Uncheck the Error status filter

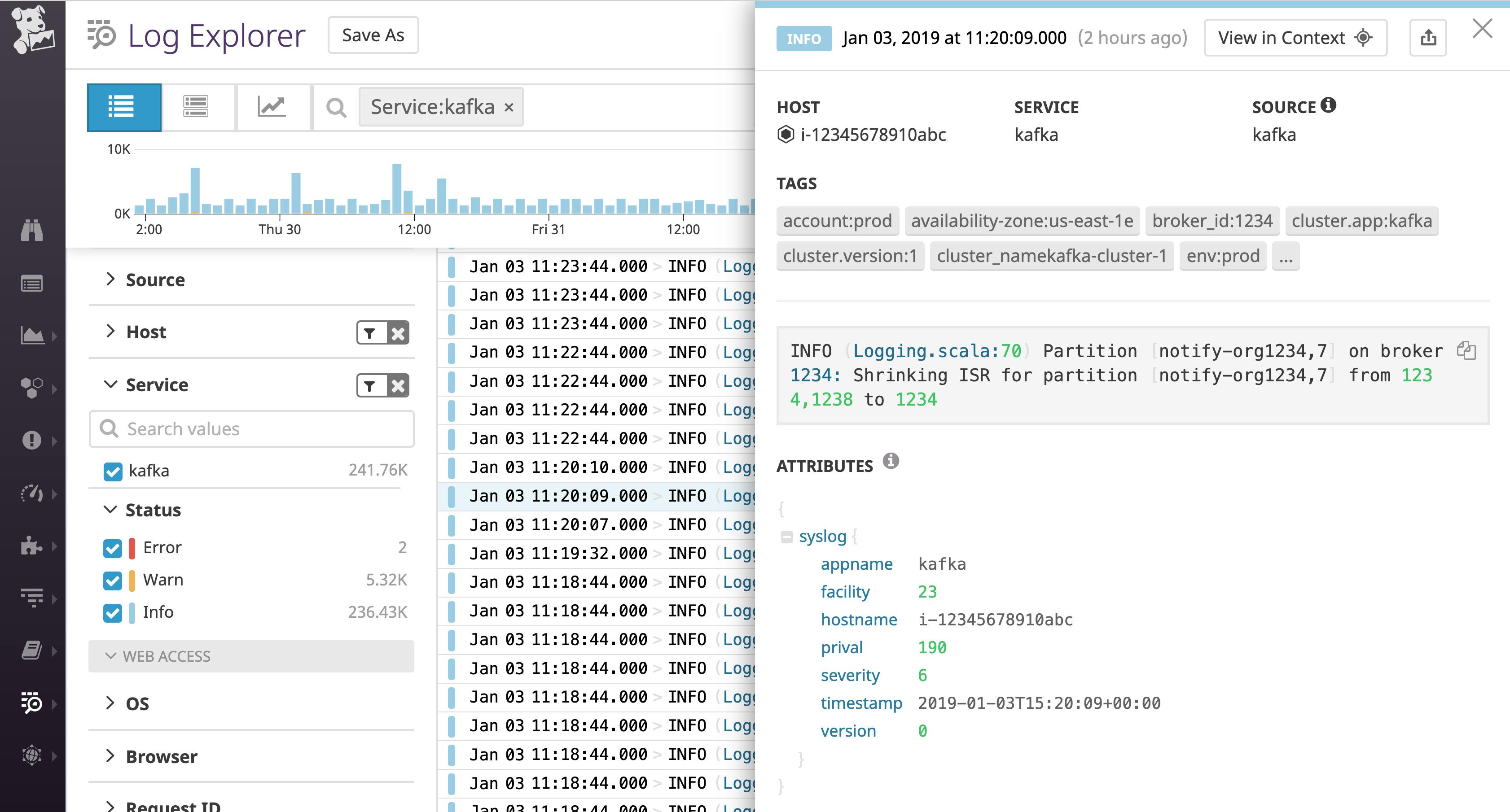[113, 548]
